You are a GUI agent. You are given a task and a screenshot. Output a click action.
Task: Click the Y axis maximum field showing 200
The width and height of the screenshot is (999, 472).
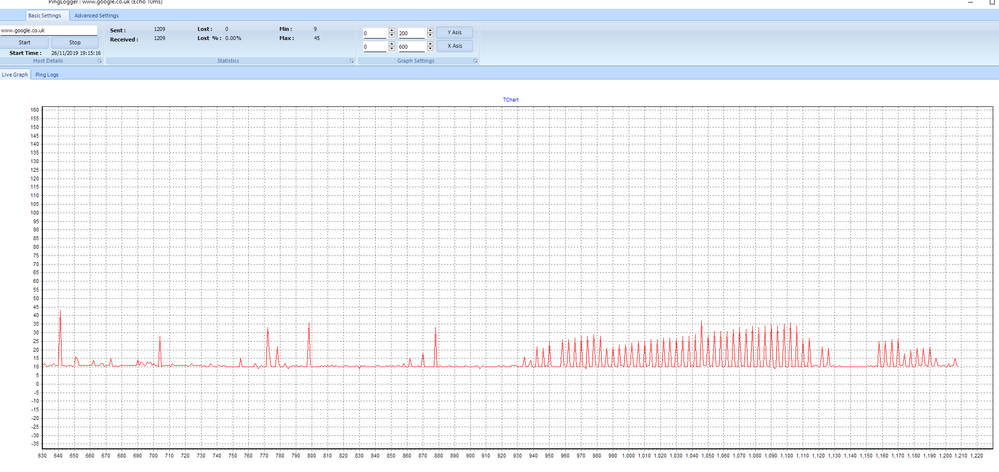[411, 33]
